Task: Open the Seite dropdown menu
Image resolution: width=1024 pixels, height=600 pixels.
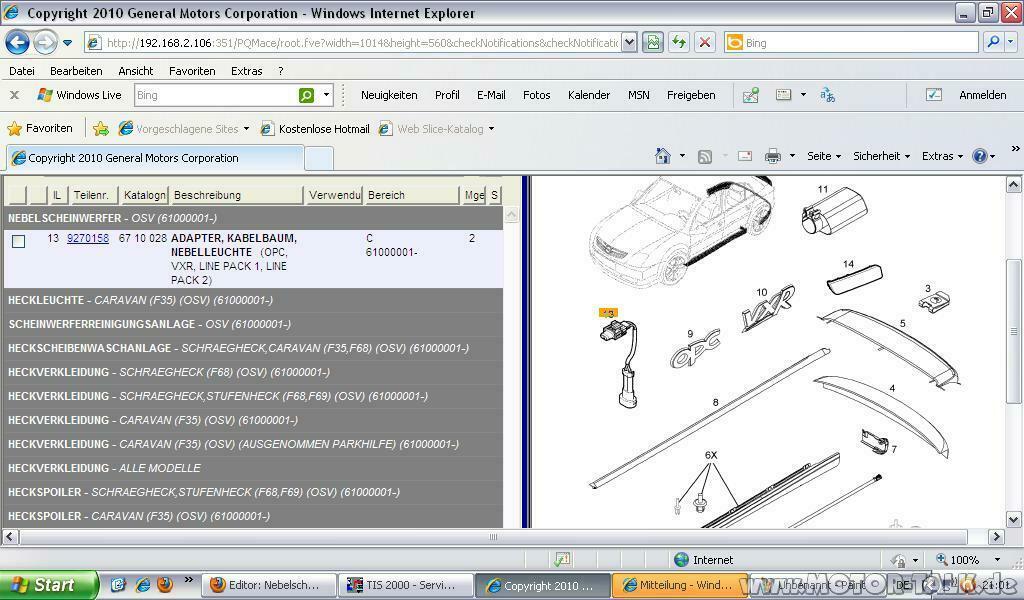Action: tap(824, 156)
